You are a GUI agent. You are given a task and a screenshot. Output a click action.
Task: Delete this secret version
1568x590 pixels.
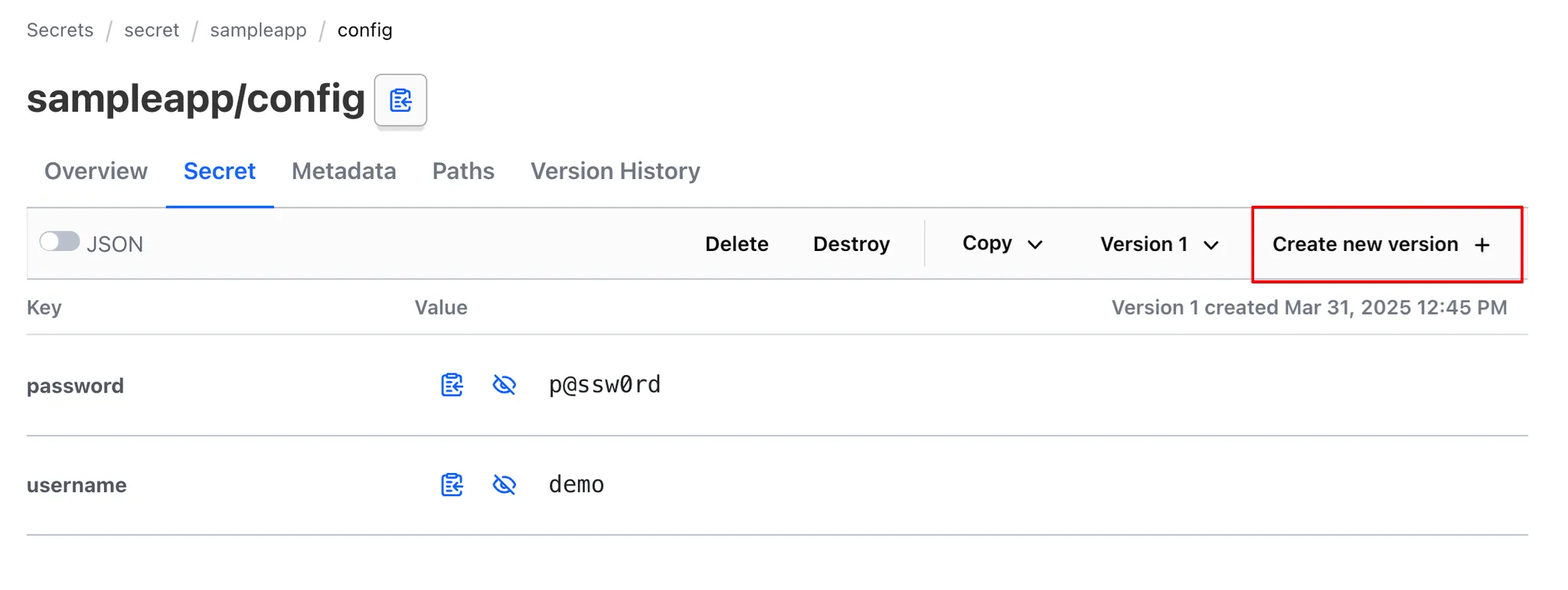[737, 244]
